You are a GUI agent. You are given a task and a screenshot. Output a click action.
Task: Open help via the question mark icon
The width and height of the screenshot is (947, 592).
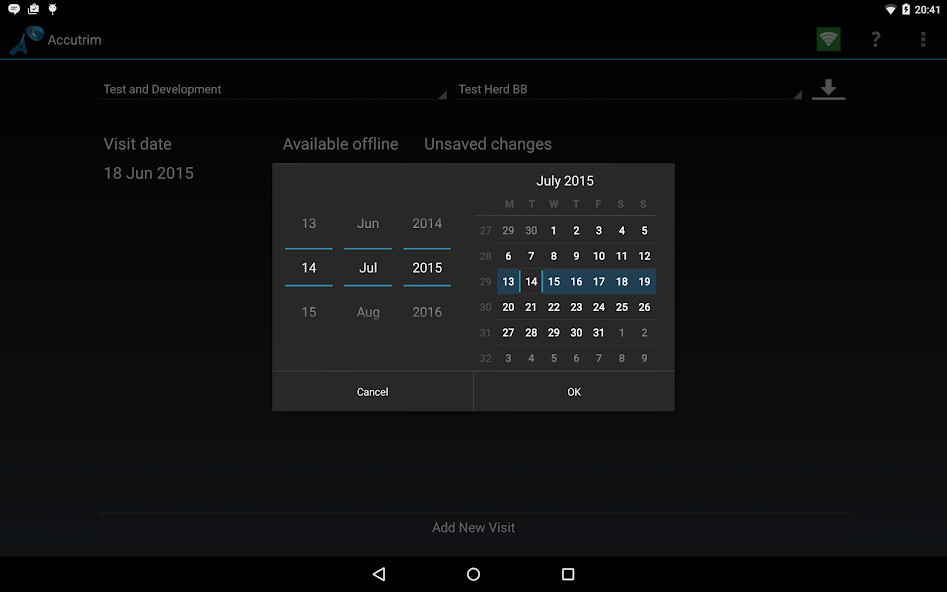tap(875, 39)
